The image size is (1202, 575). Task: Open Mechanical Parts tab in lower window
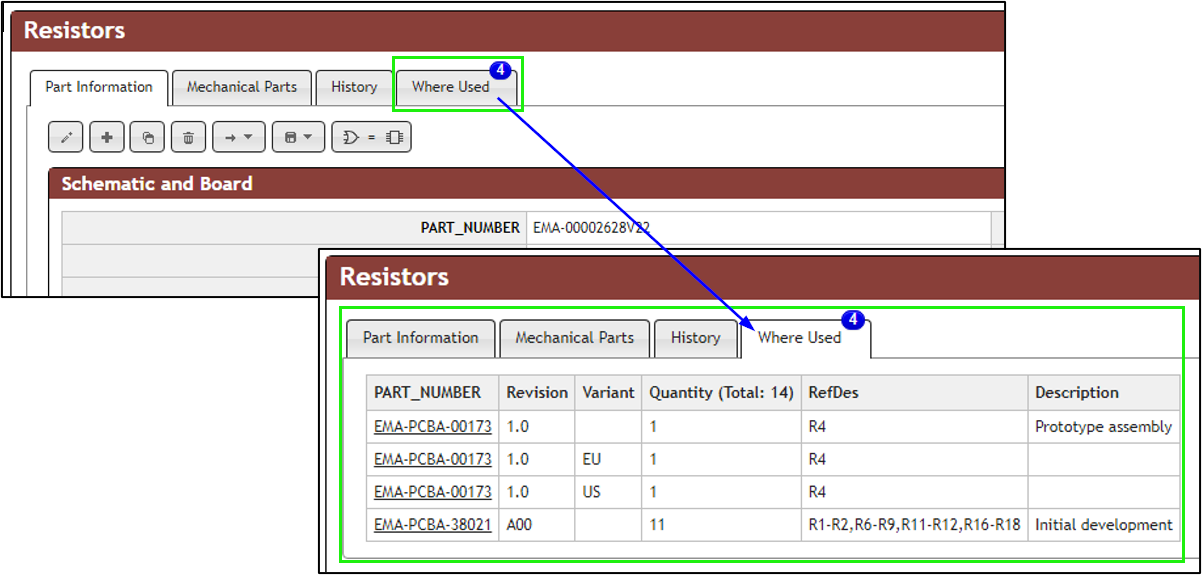coord(574,338)
